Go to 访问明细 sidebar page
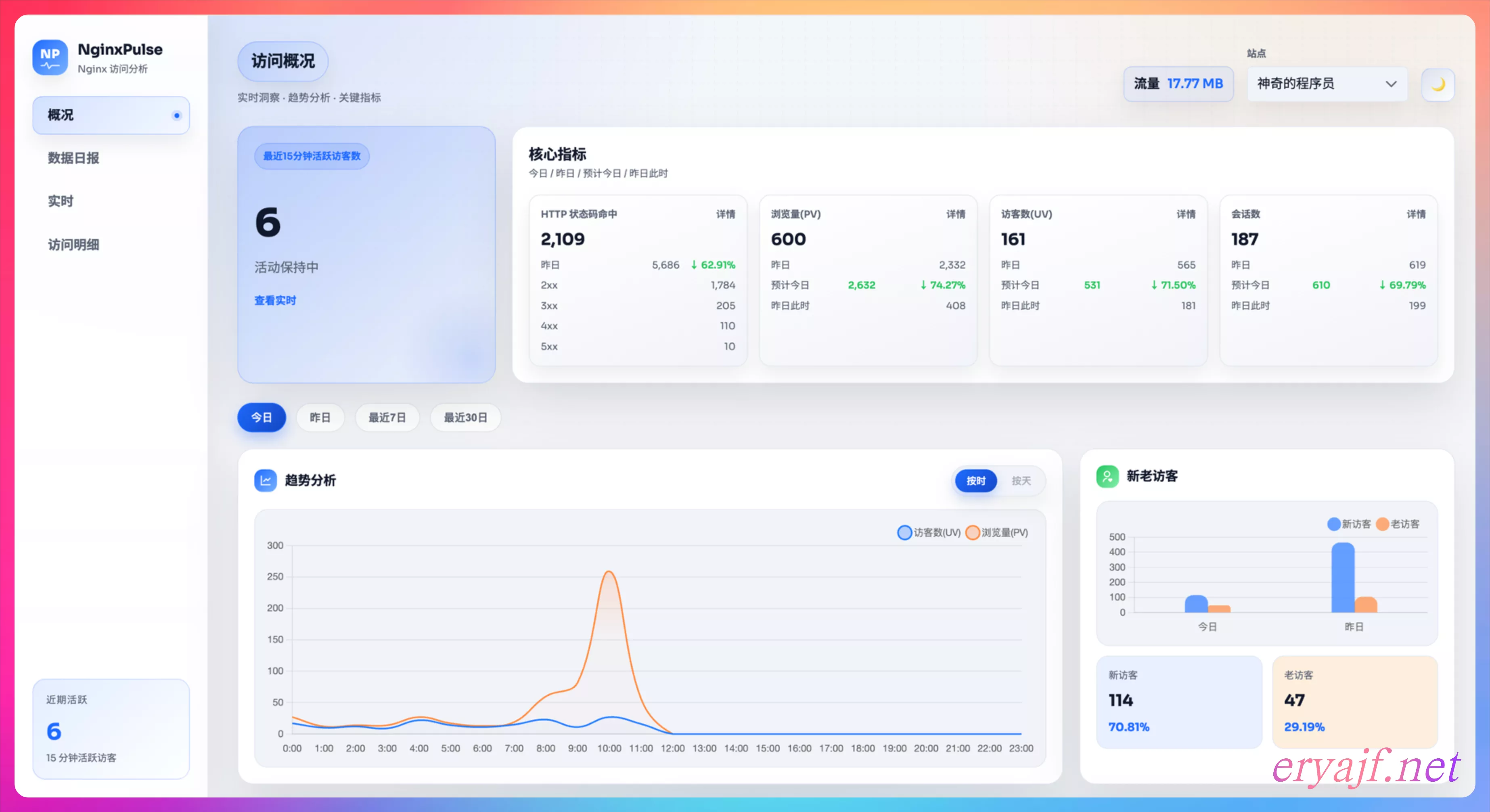 [x=73, y=245]
